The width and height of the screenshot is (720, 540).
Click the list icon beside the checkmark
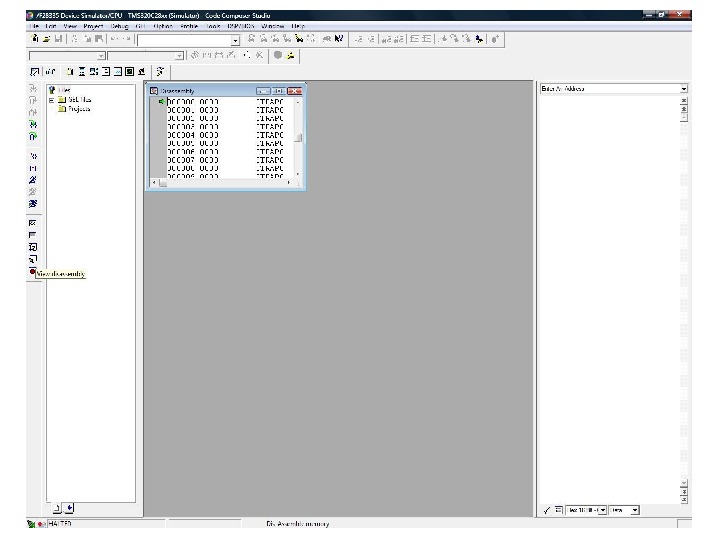[x=558, y=510]
